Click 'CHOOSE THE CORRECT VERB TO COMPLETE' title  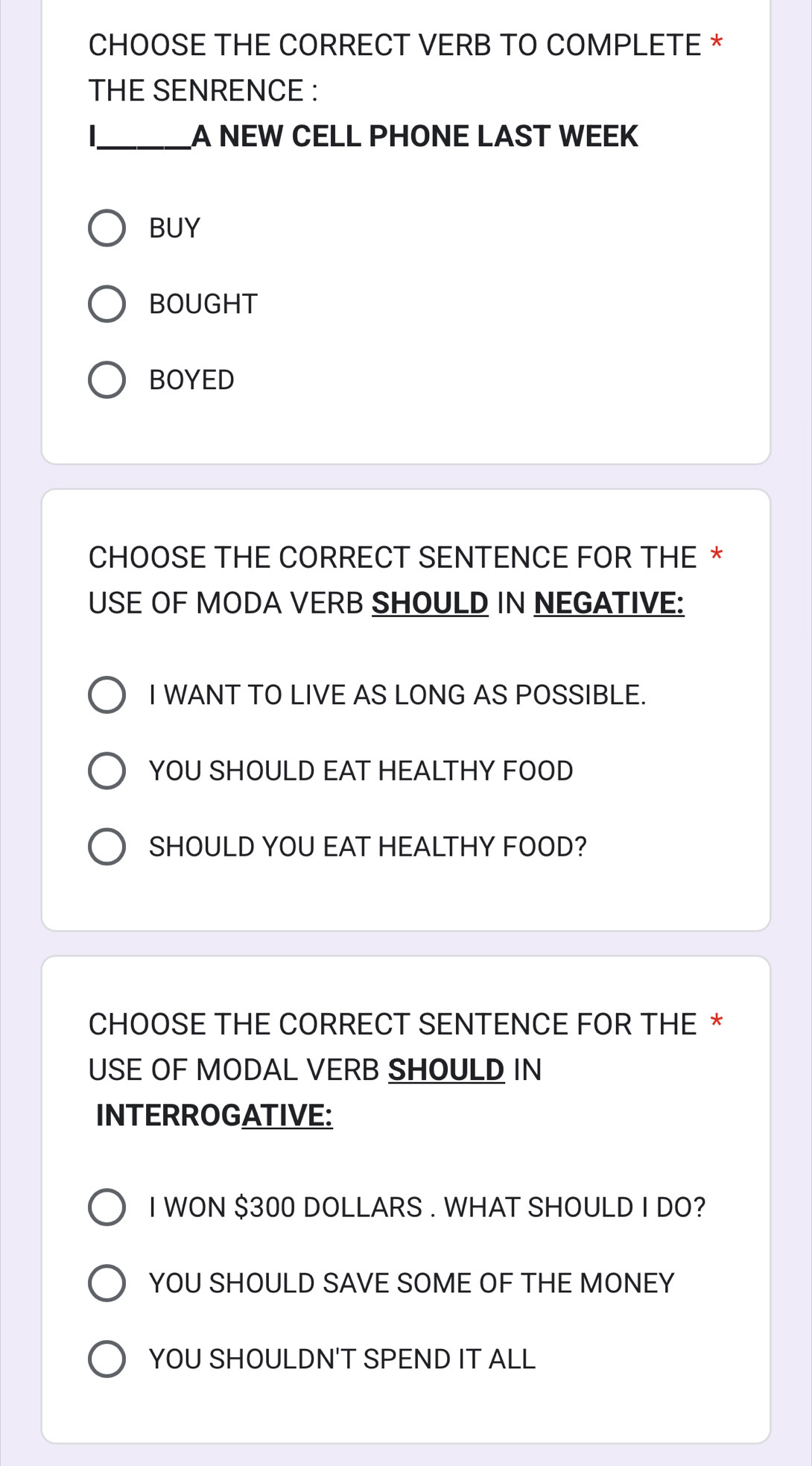click(x=394, y=45)
